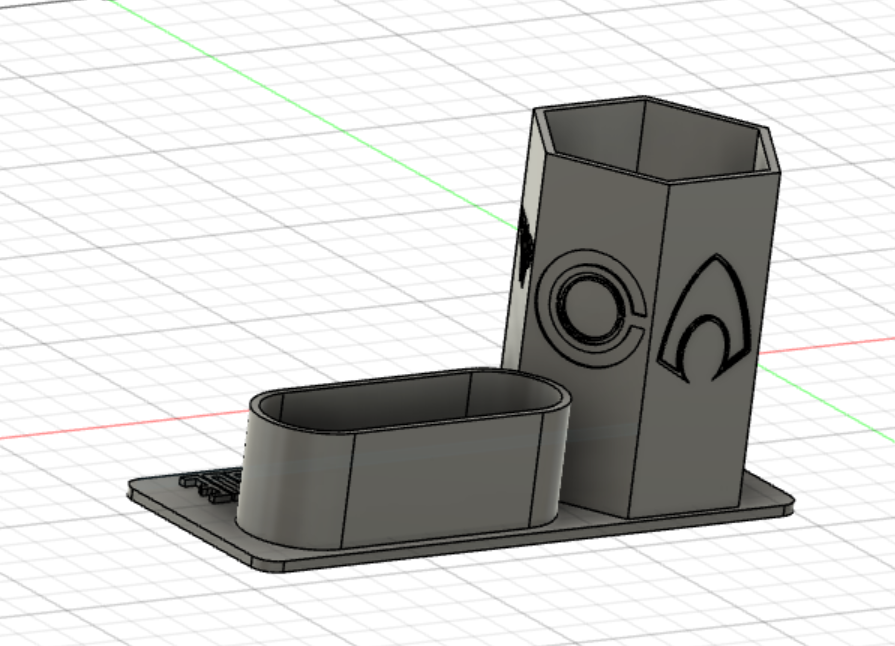Screen dimensions: 895x646
Task: Click the embossed lettering on the base plate
Action: point(211,484)
